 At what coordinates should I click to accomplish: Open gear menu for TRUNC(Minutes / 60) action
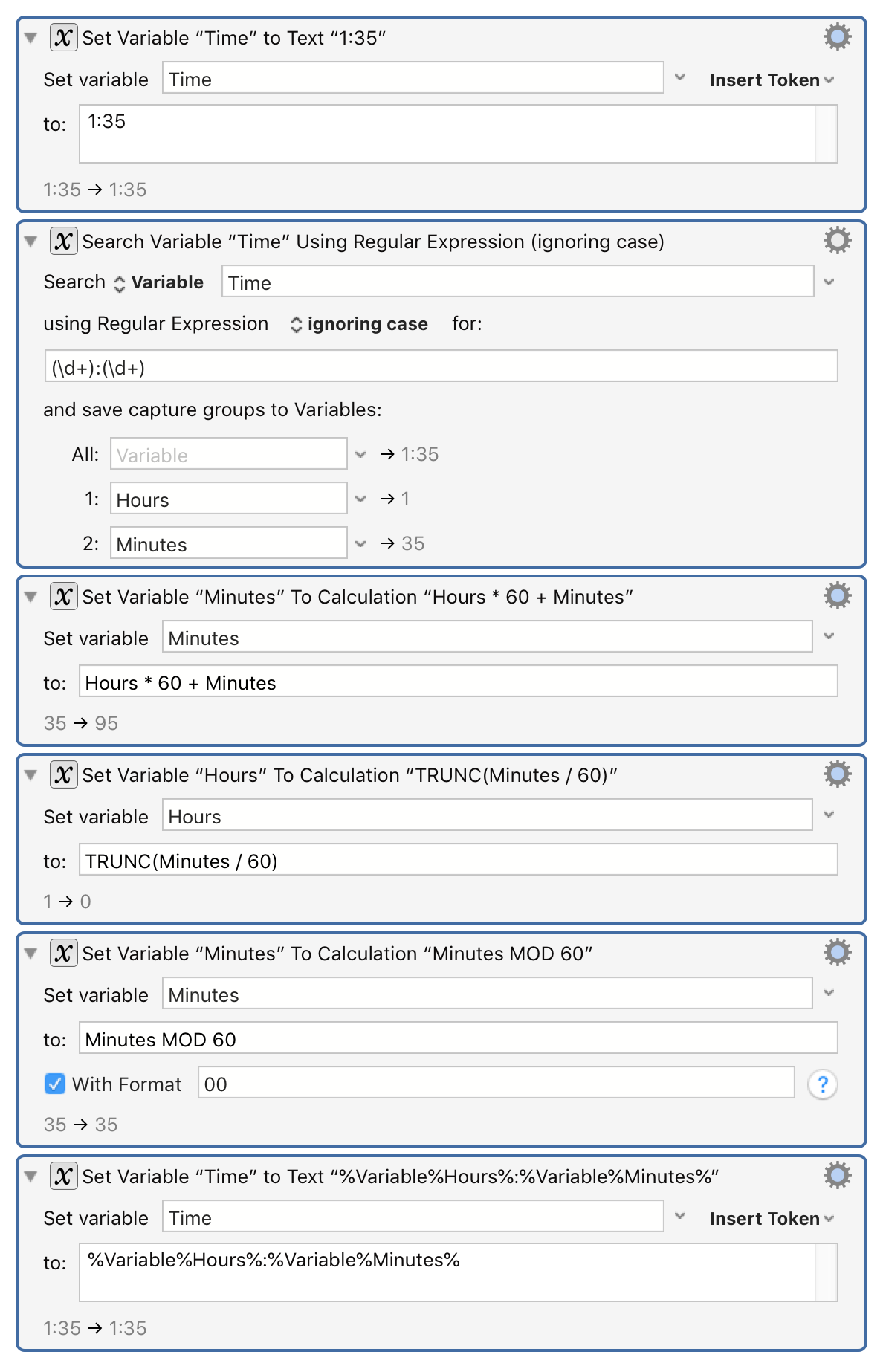(x=837, y=774)
